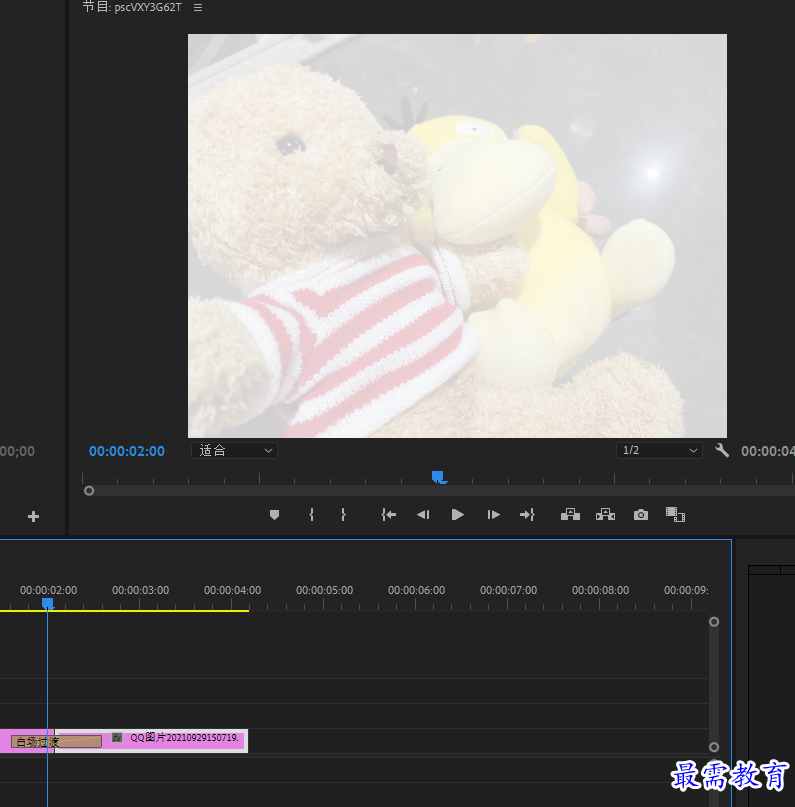Click the 00:00:06:00 mark on timeline ruler

[x=416, y=590]
